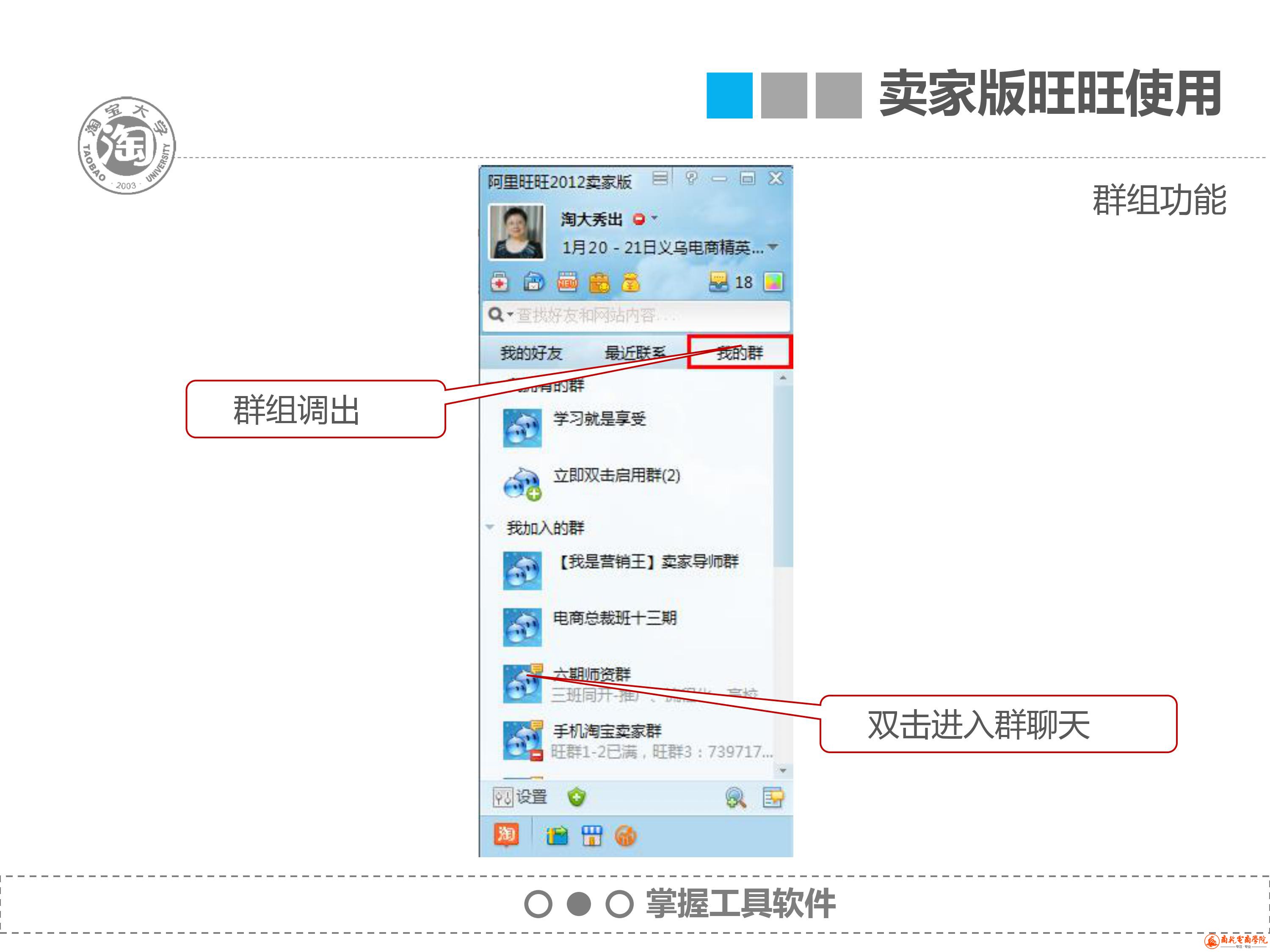Screen dimensions: 1270x952
Task: Click scrollbar up arrow in group list
Action: click(783, 378)
